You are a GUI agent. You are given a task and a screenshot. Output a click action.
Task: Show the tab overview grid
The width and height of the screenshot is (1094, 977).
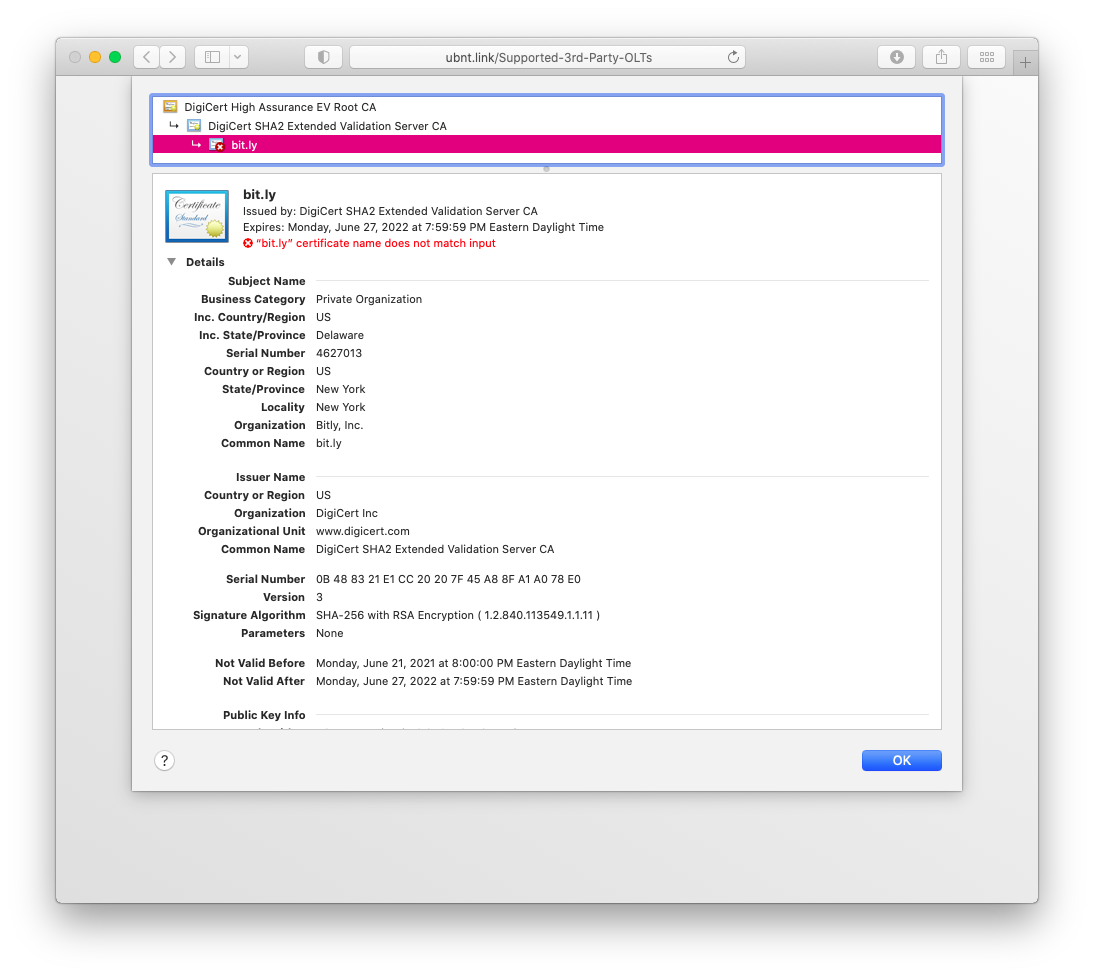coord(986,57)
